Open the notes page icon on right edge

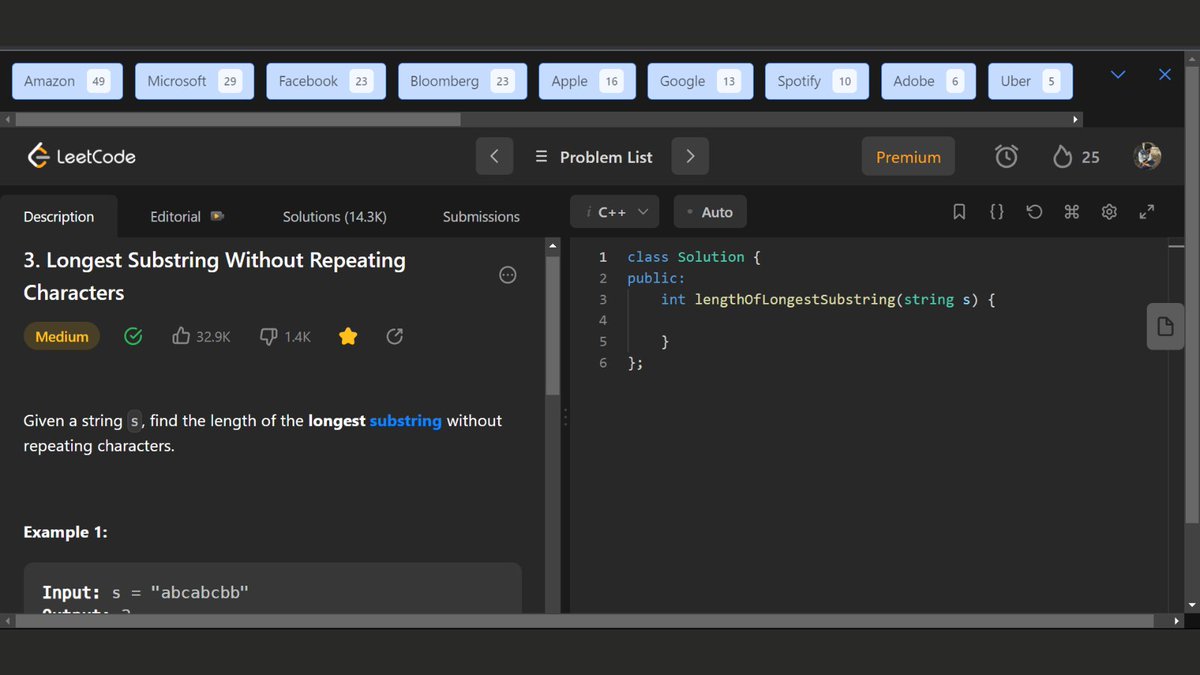1165,326
